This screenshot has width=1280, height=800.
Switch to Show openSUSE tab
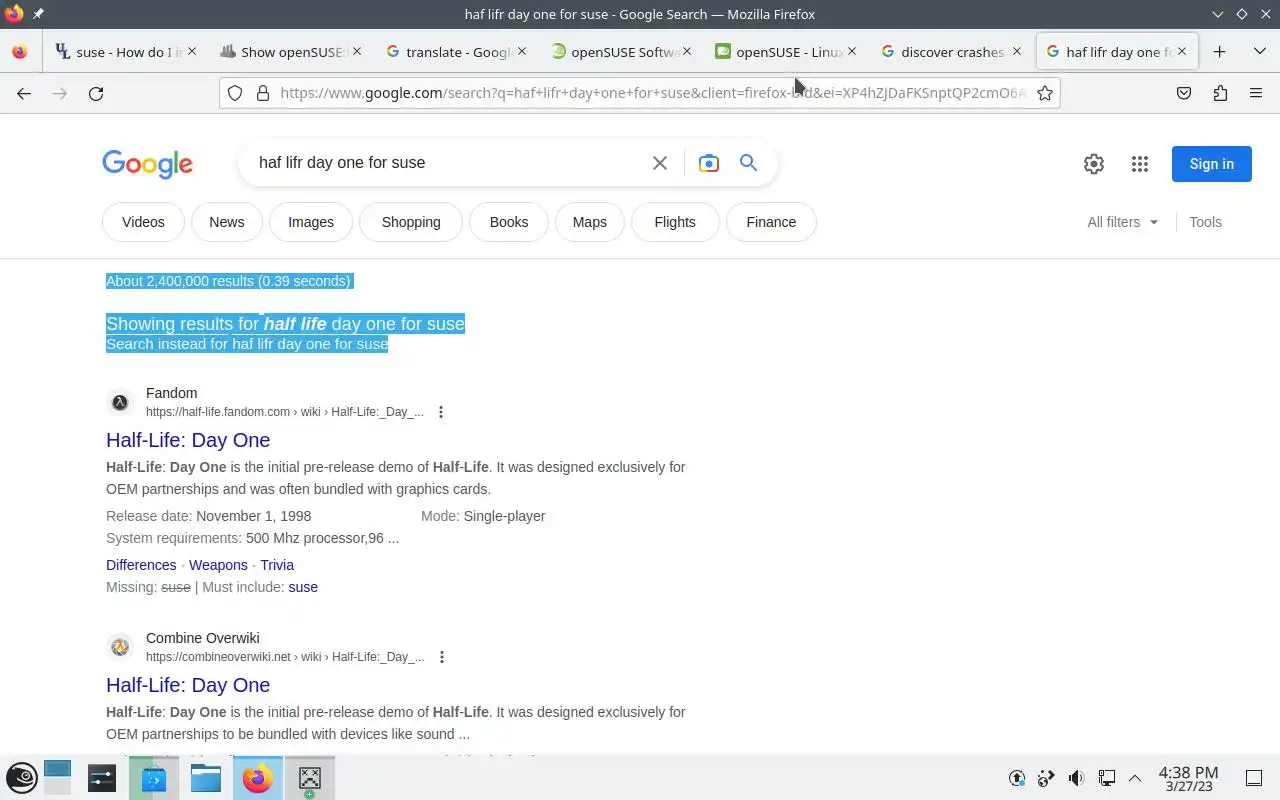pos(290,51)
